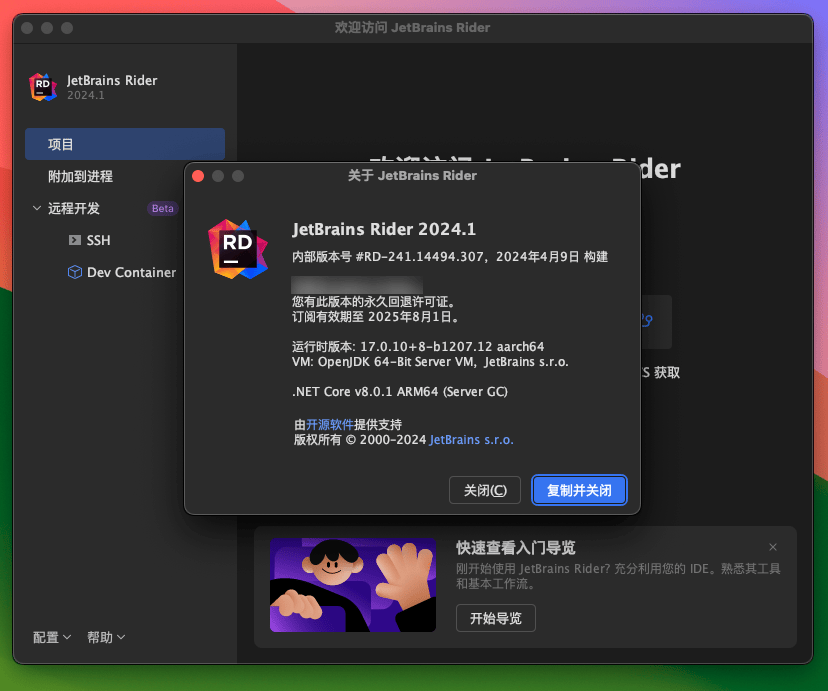828x691 pixels.
Task: Open the 帮助 dropdown menu
Action: [x=105, y=637]
